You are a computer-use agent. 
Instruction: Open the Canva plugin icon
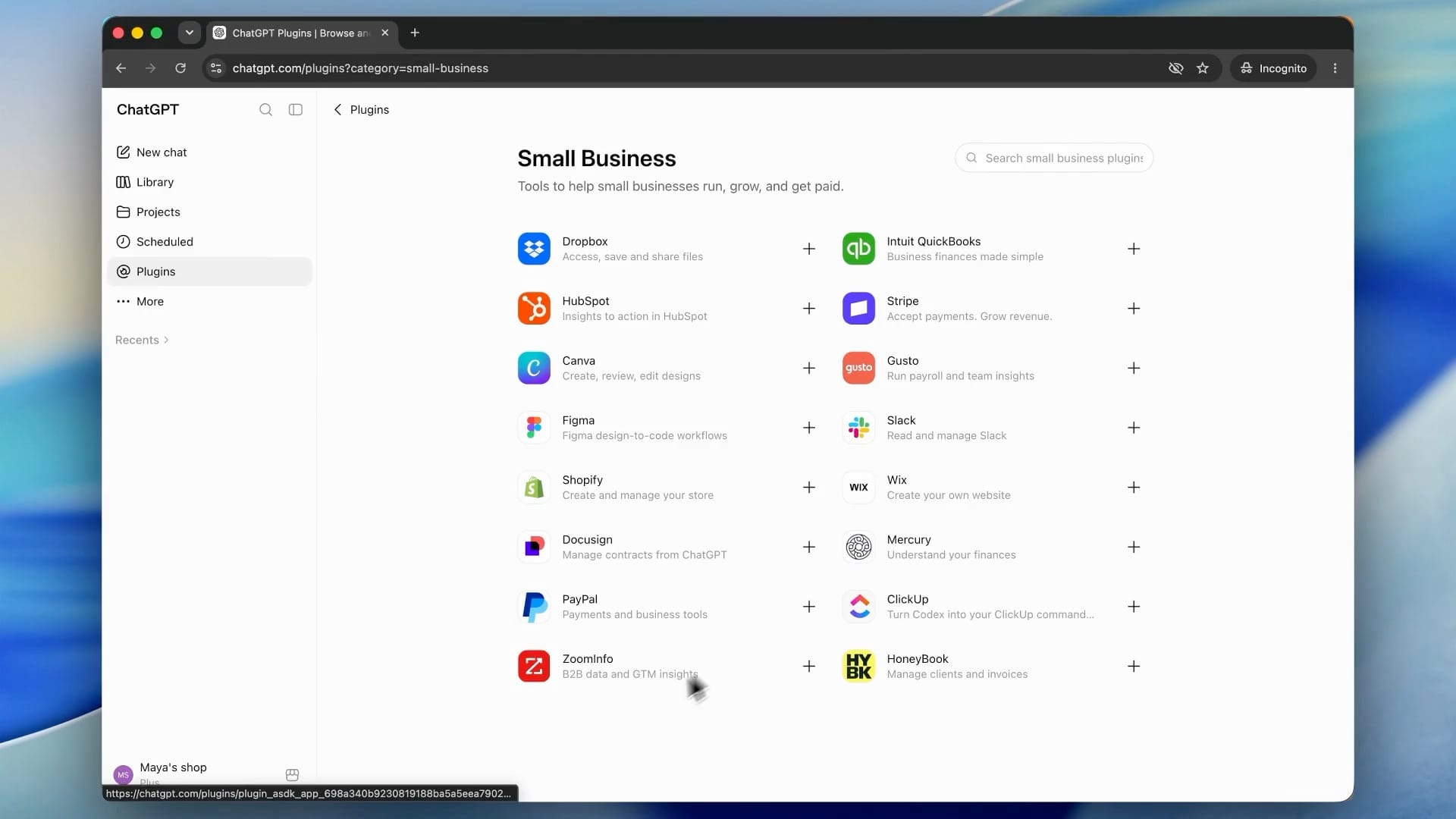(534, 368)
